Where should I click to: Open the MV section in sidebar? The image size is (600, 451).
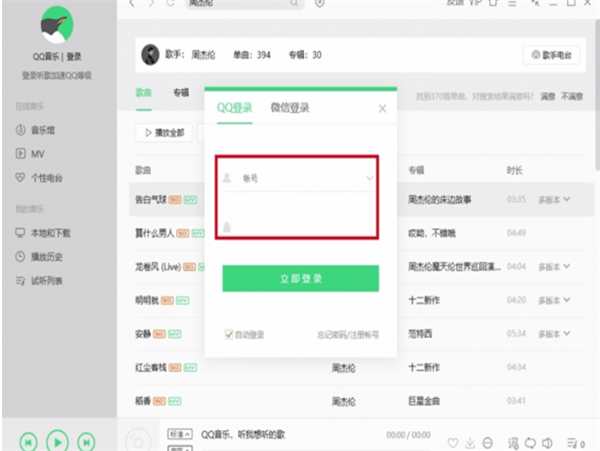pyautogui.click(x=30, y=154)
